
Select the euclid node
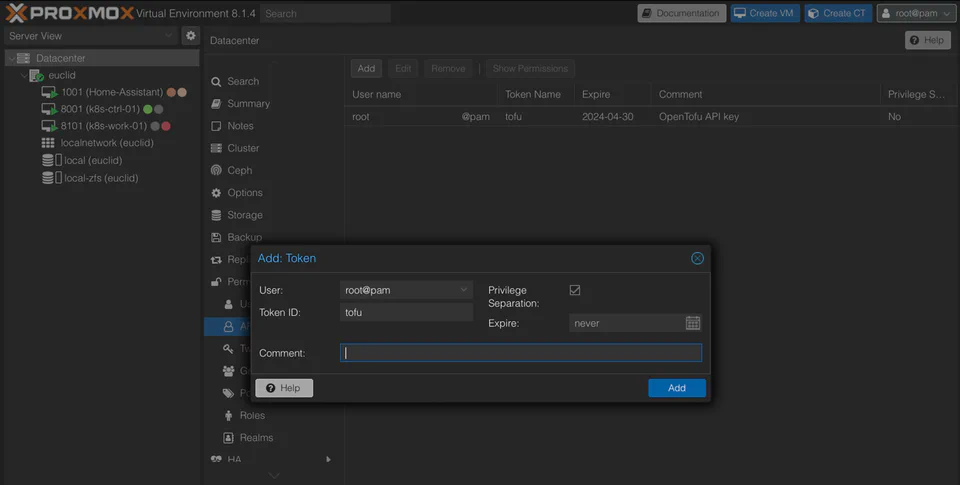61,75
